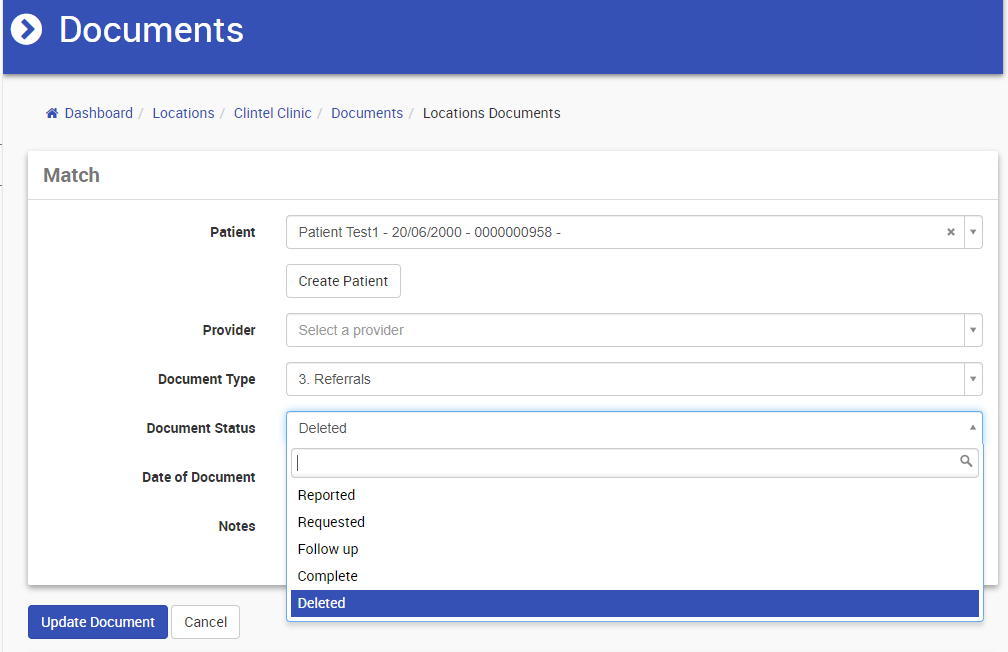1008x652 pixels.
Task: Click the chevron circle icon beside Documents
Action: tap(26, 30)
